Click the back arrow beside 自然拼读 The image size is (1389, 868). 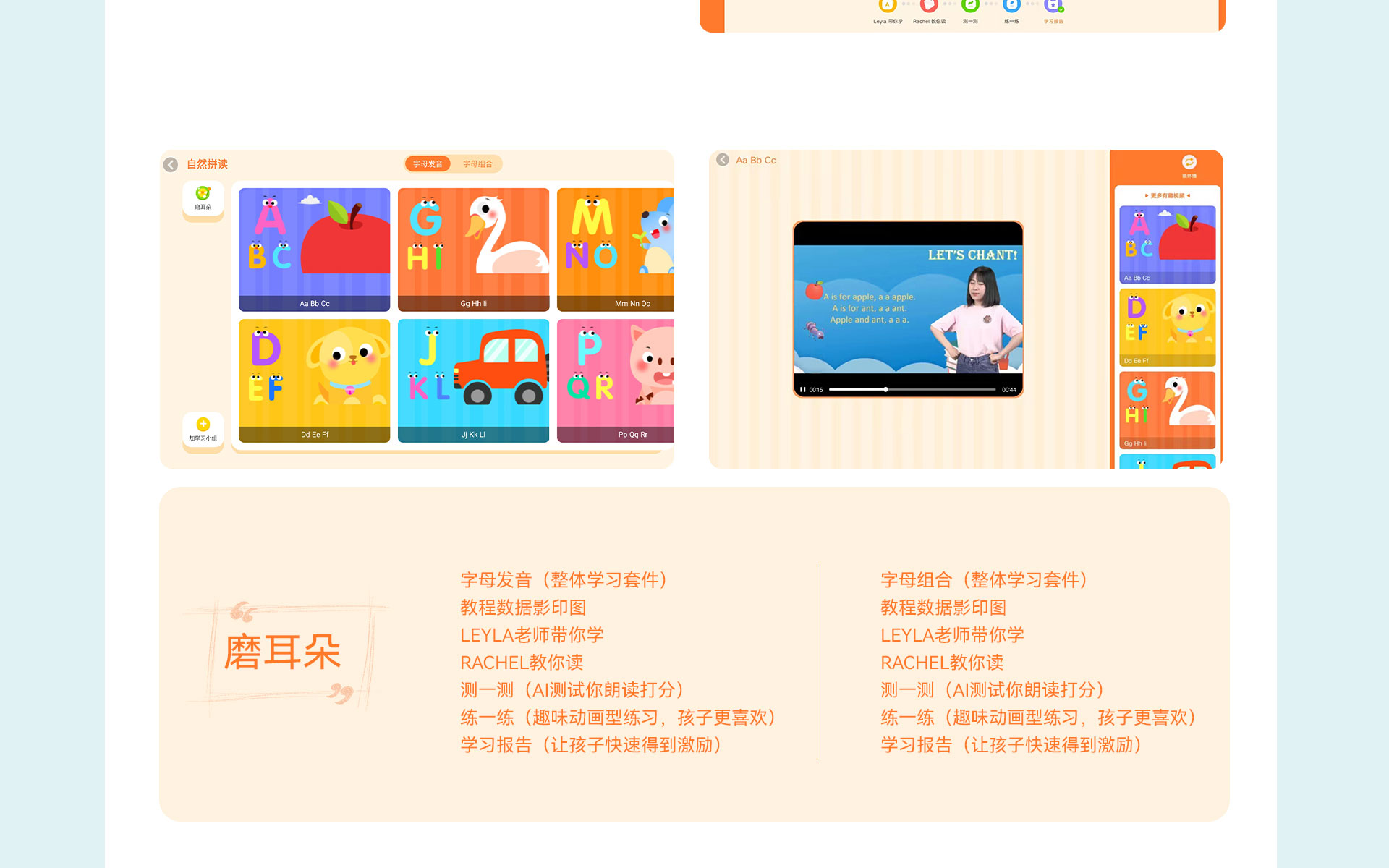pos(171,165)
